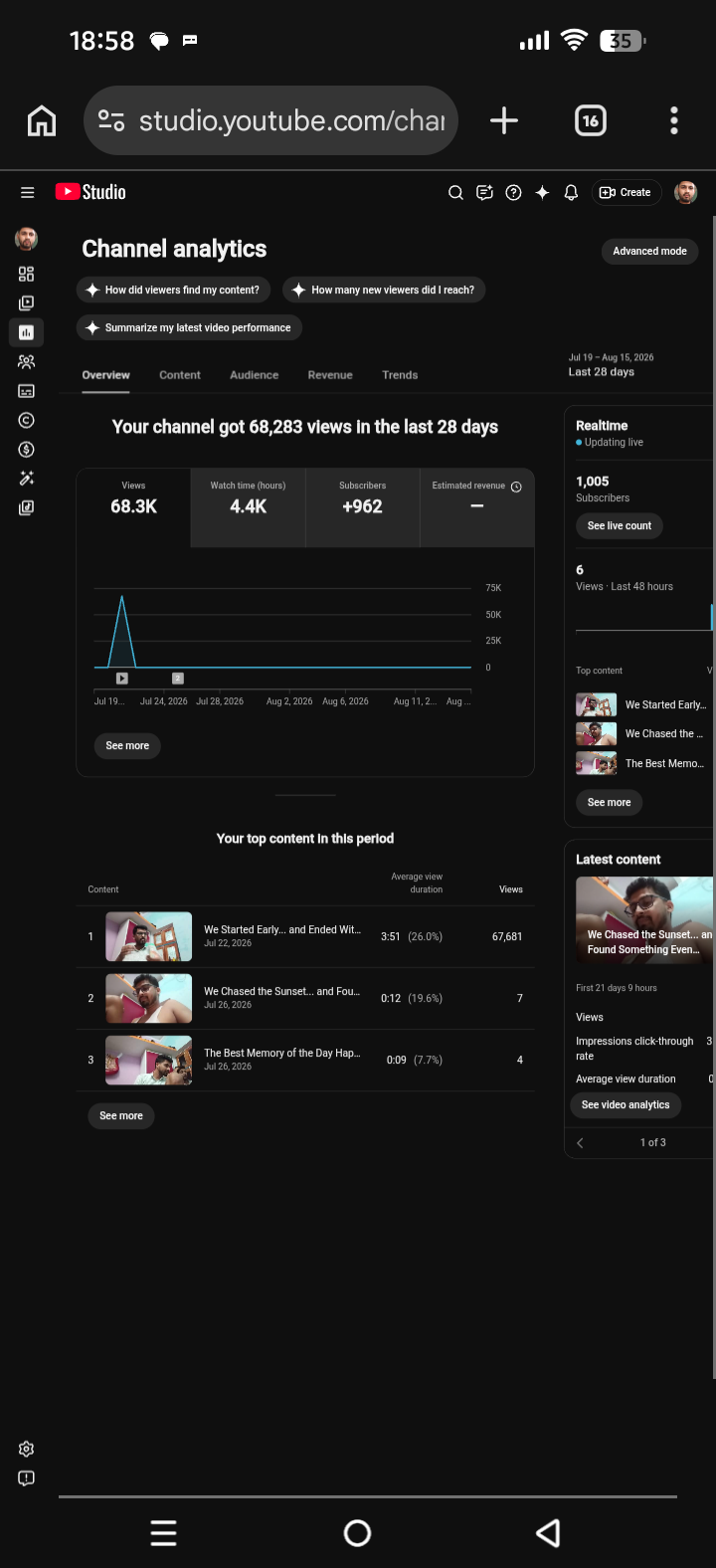The height and width of the screenshot is (1568, 716).
Task: Open the Content sidebar icon
Action: point(26,303)
